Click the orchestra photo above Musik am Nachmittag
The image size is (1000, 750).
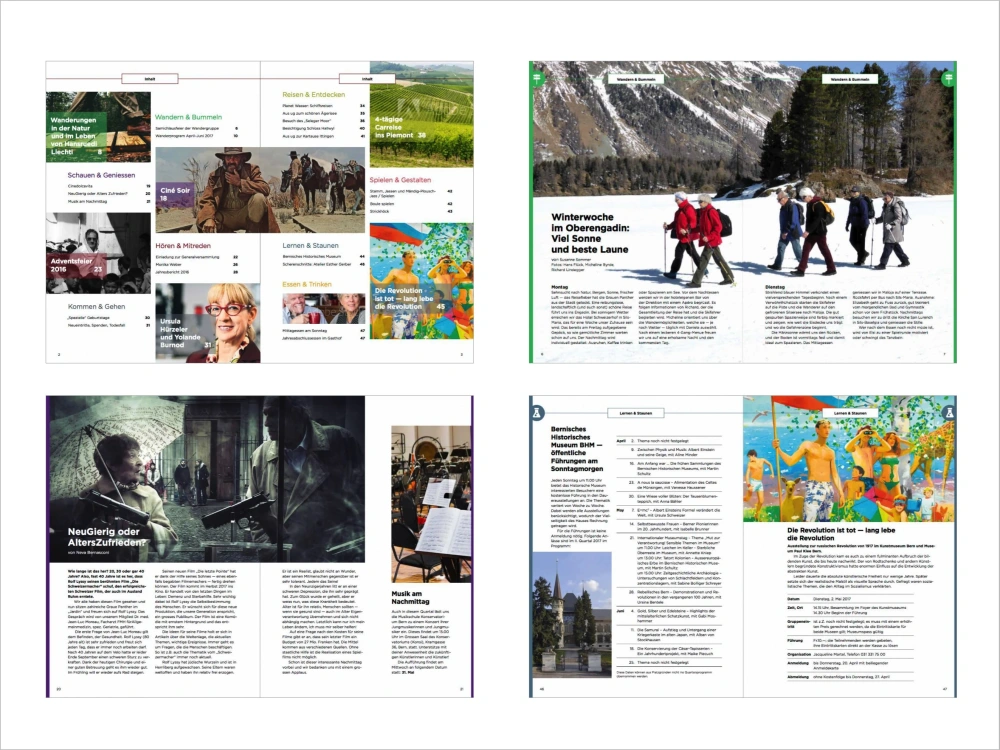tap(431, 504)
